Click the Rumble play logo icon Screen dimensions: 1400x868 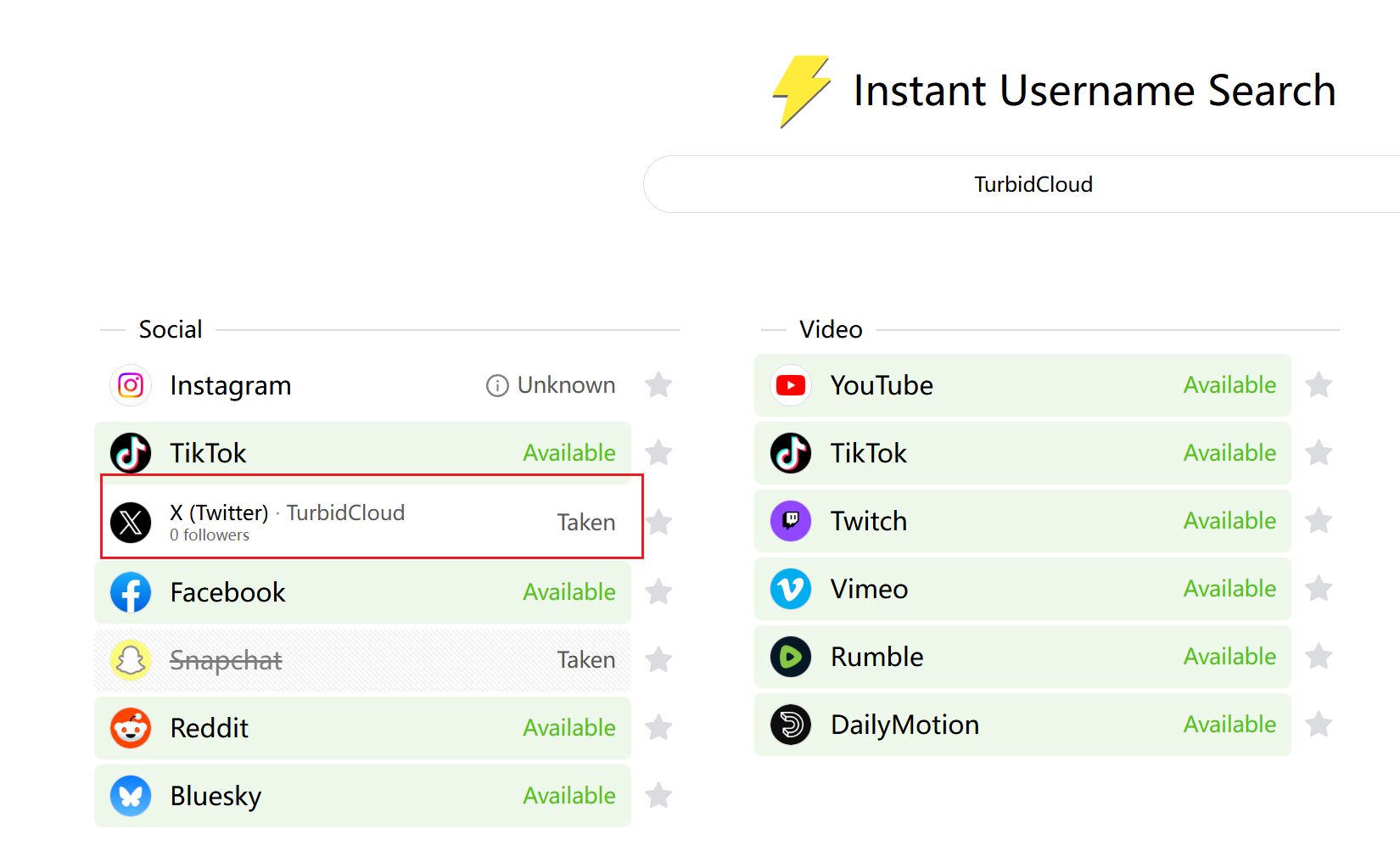791,657
